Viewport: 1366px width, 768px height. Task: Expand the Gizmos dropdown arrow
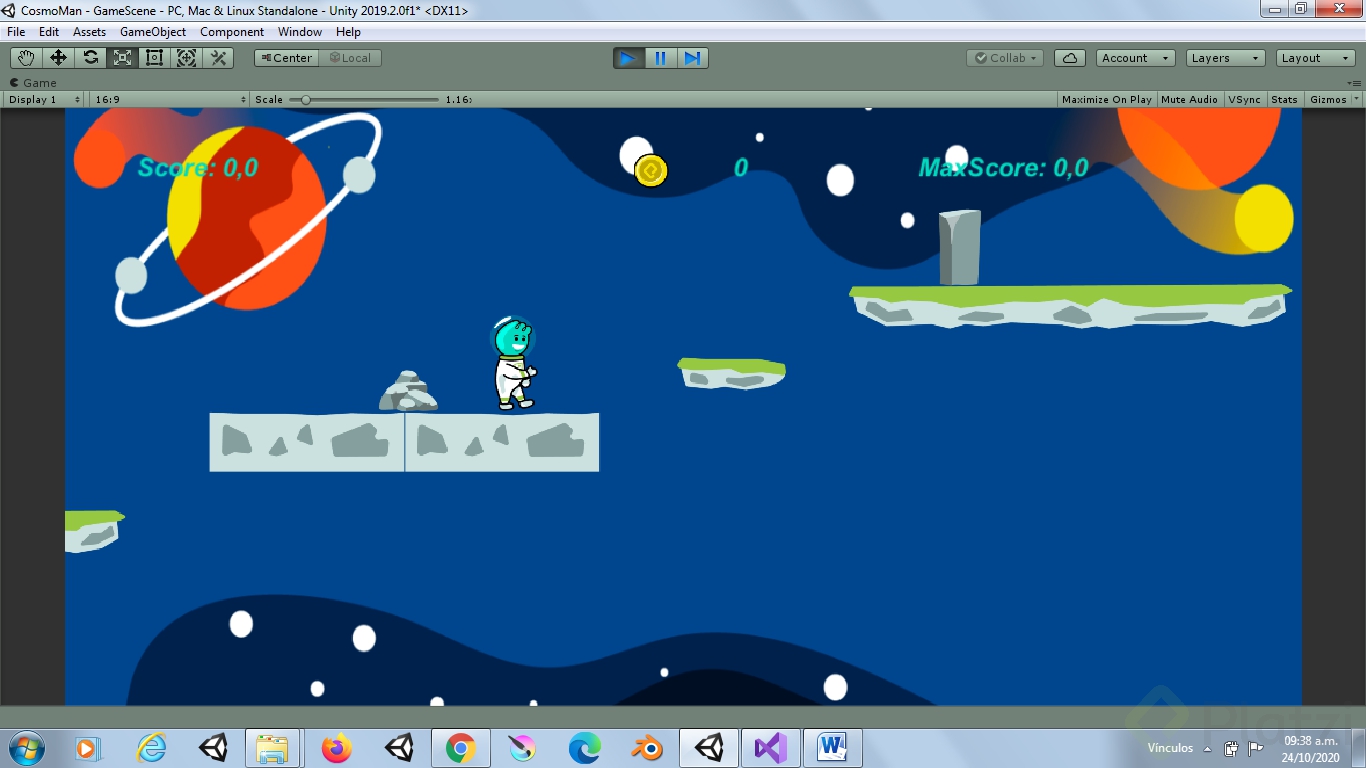pyautogui.click(x=1357, y=99)
